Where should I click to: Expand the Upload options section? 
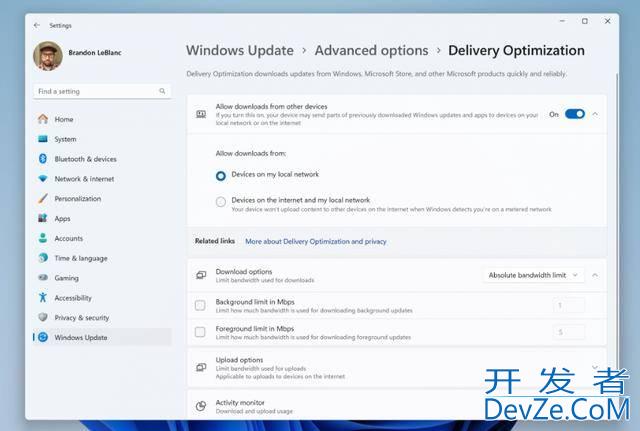pos(595,367)
